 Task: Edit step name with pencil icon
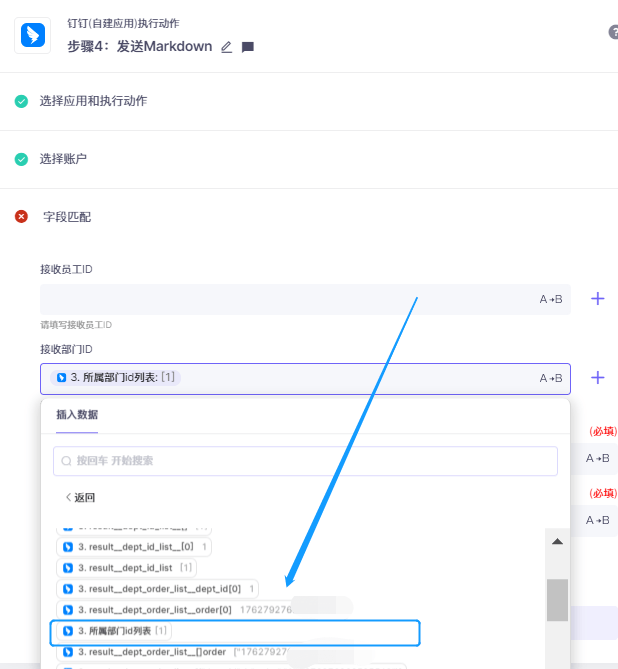click(227, 47)
